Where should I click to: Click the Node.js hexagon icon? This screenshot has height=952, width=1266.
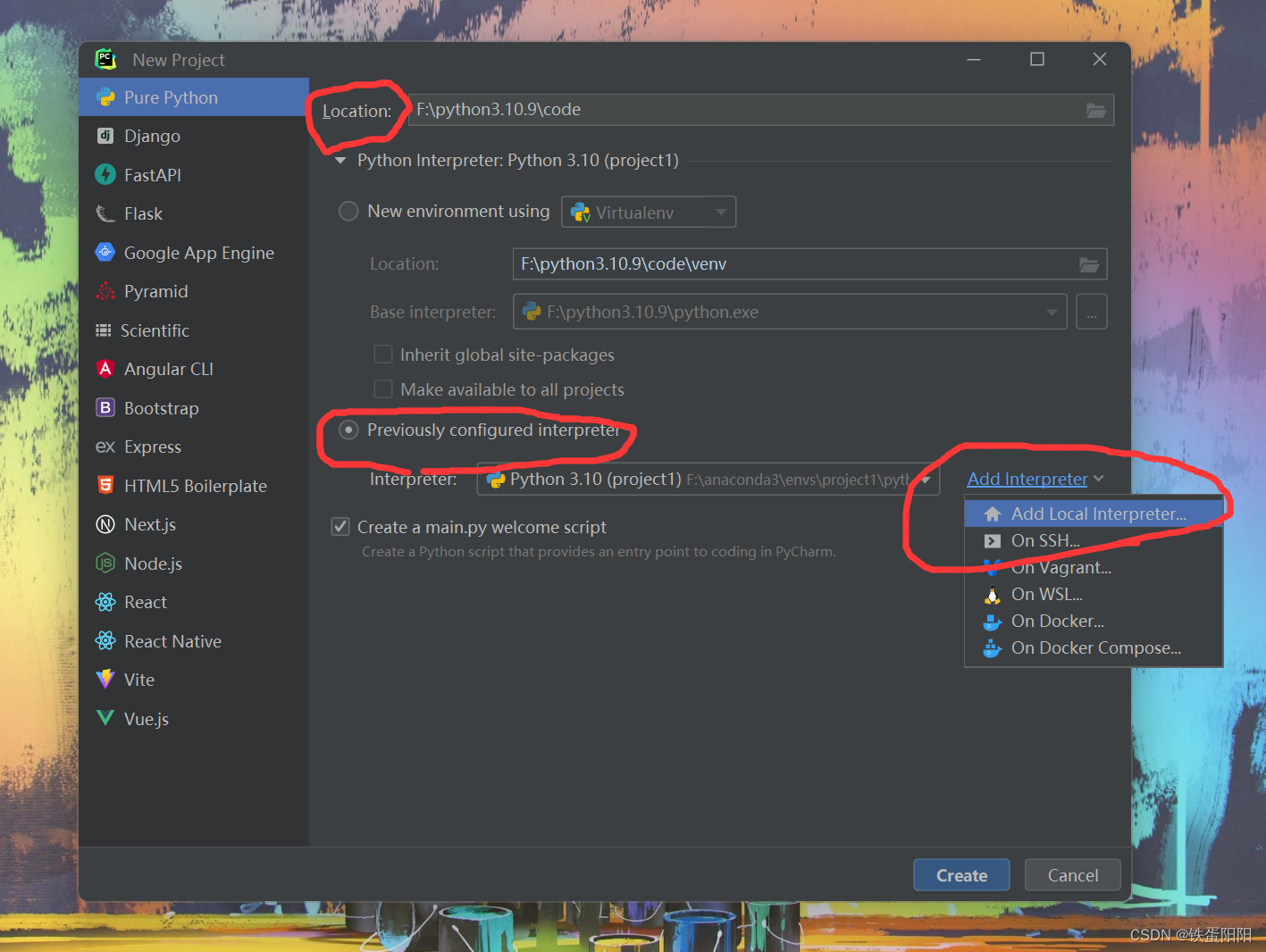pyautogui.click(x=105, y=563)
